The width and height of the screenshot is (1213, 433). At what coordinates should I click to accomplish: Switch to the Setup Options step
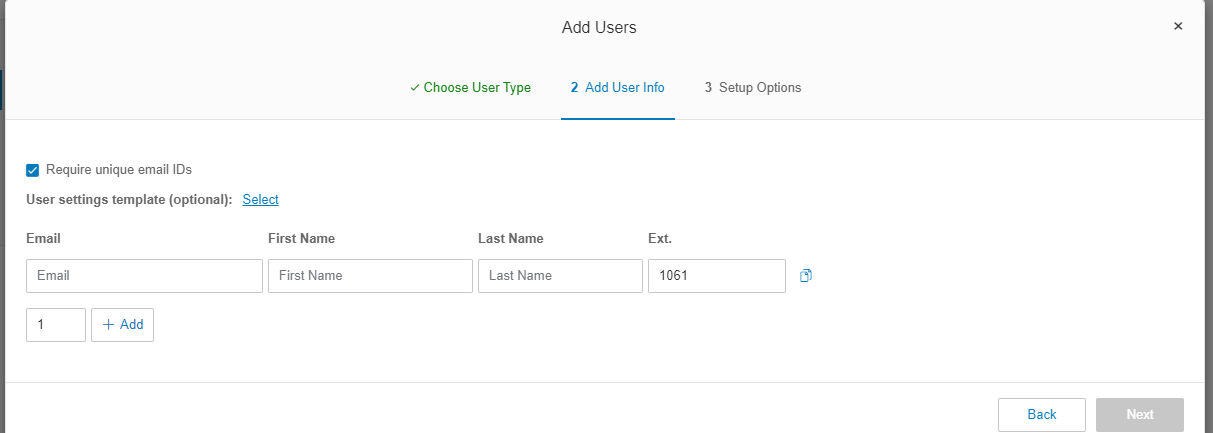click(x=752, y=88)
